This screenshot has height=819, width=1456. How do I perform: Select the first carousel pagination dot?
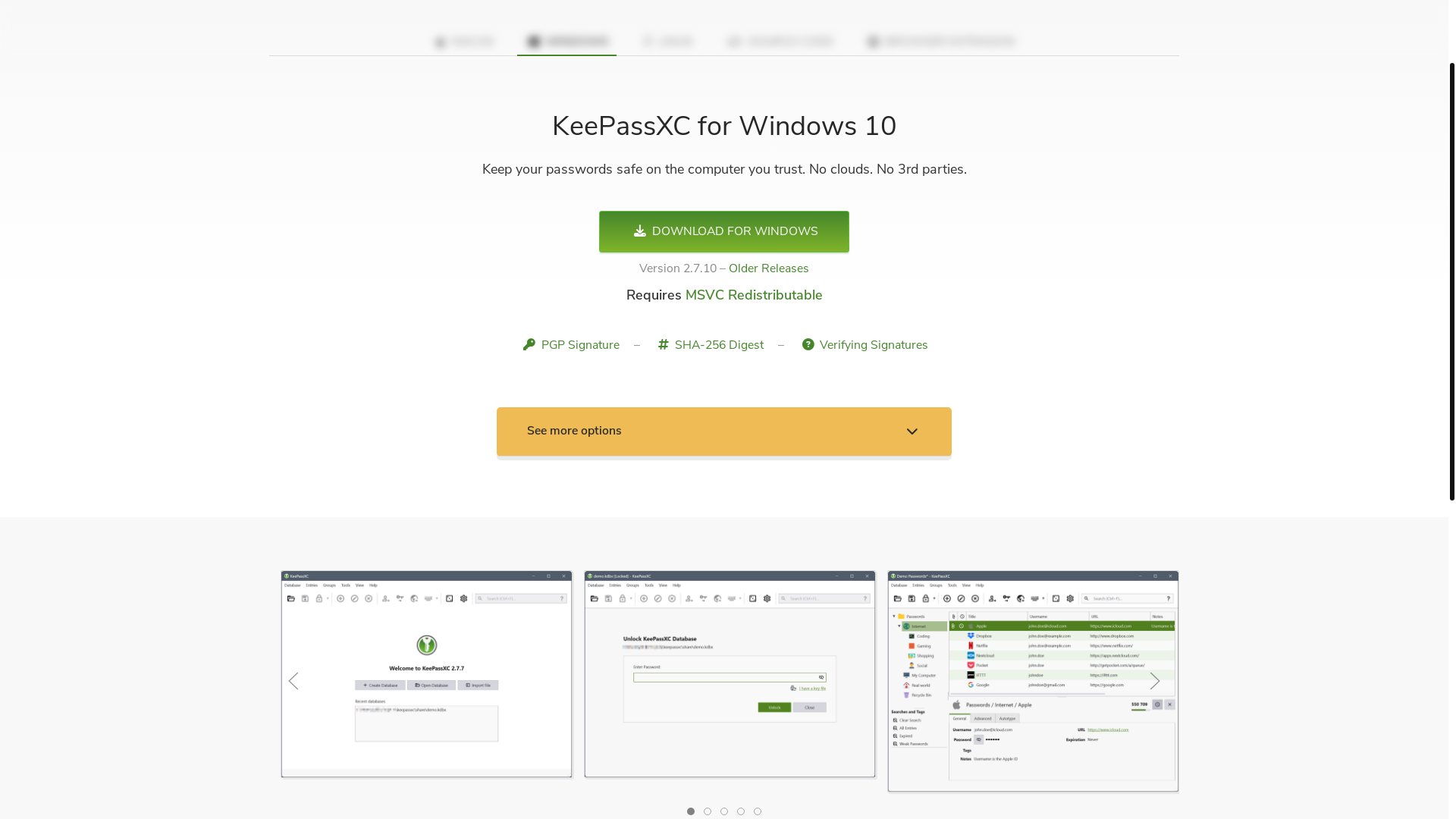691,811
